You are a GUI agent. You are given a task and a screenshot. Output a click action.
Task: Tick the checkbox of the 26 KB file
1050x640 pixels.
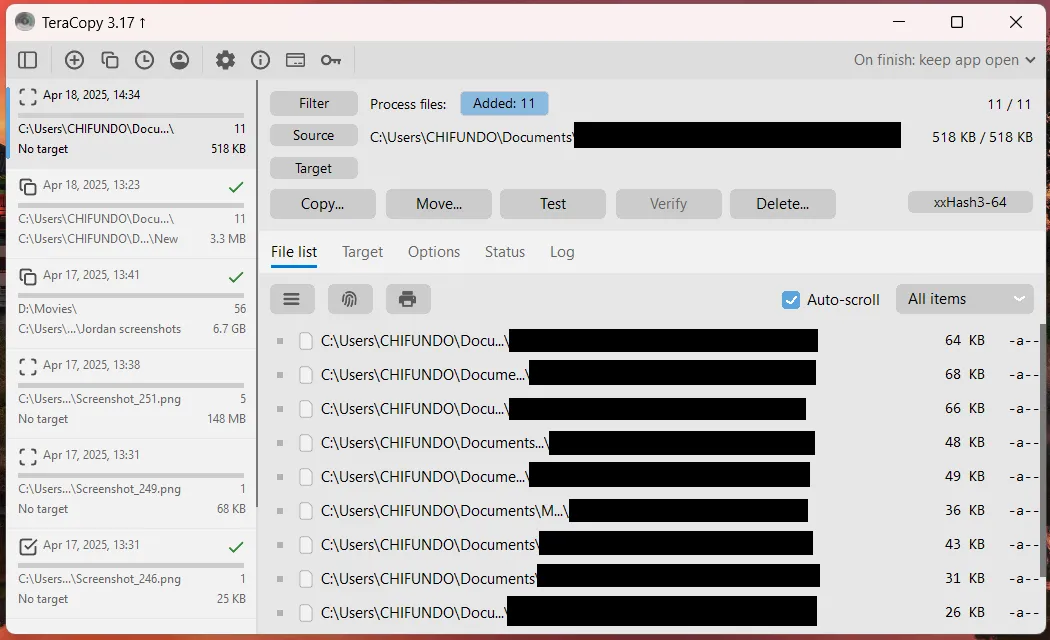click(x=305, y=613)
